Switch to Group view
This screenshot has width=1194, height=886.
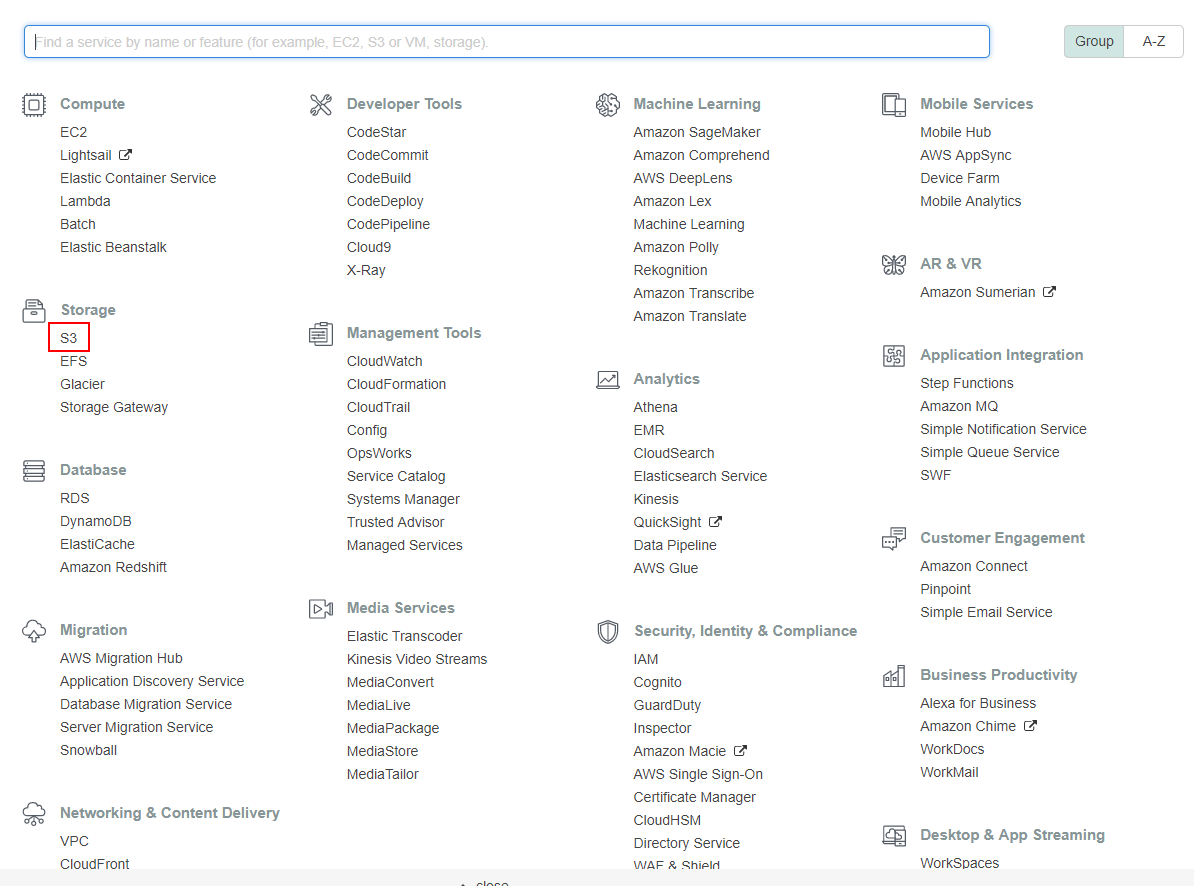tap(1094, 41)
